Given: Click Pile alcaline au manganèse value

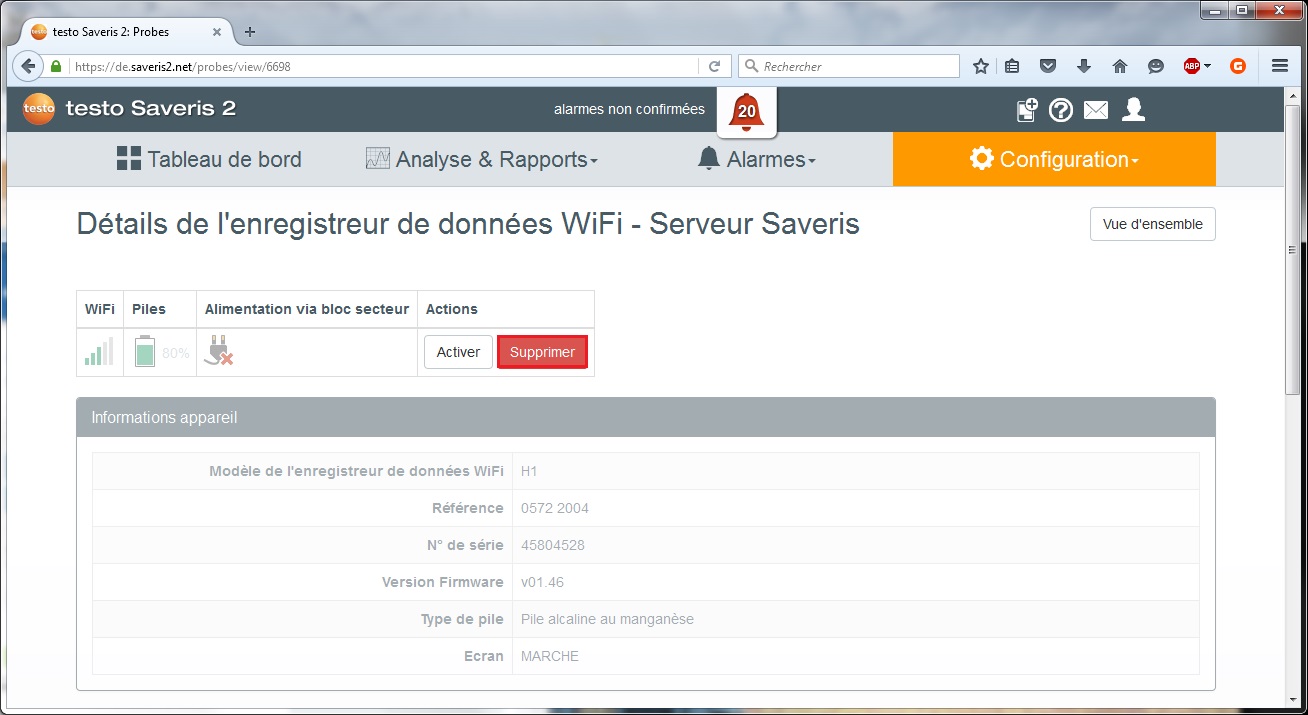Looking at the screenshot, I should tap(607, 619).
